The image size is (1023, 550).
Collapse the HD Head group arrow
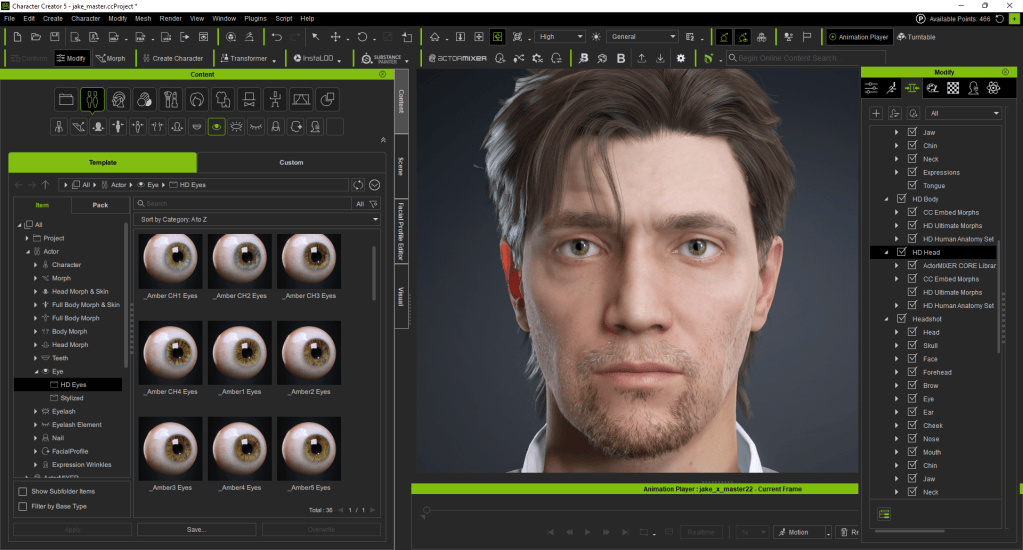pyautogui.click(x=886, y=252)
